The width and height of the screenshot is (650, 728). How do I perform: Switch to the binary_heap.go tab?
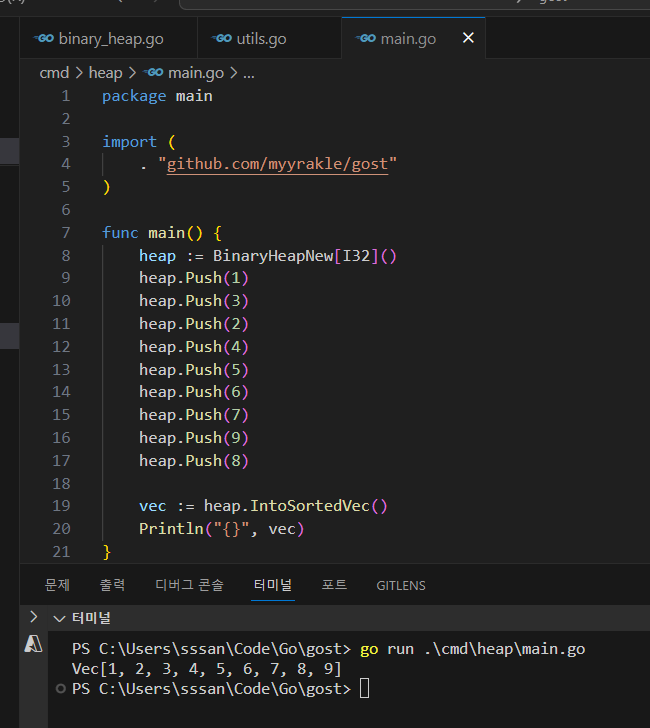[110, 39]
